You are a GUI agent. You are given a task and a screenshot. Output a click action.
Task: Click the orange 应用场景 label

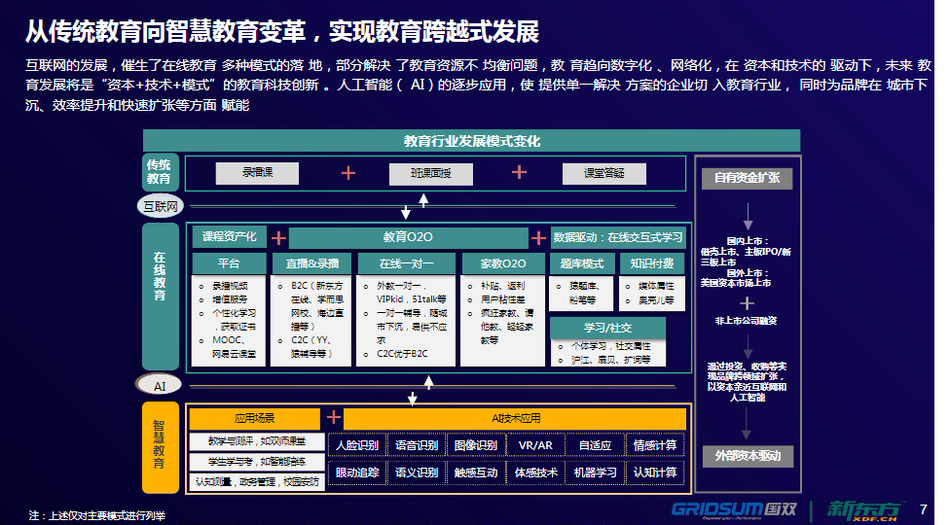click(x=254, y=418)
